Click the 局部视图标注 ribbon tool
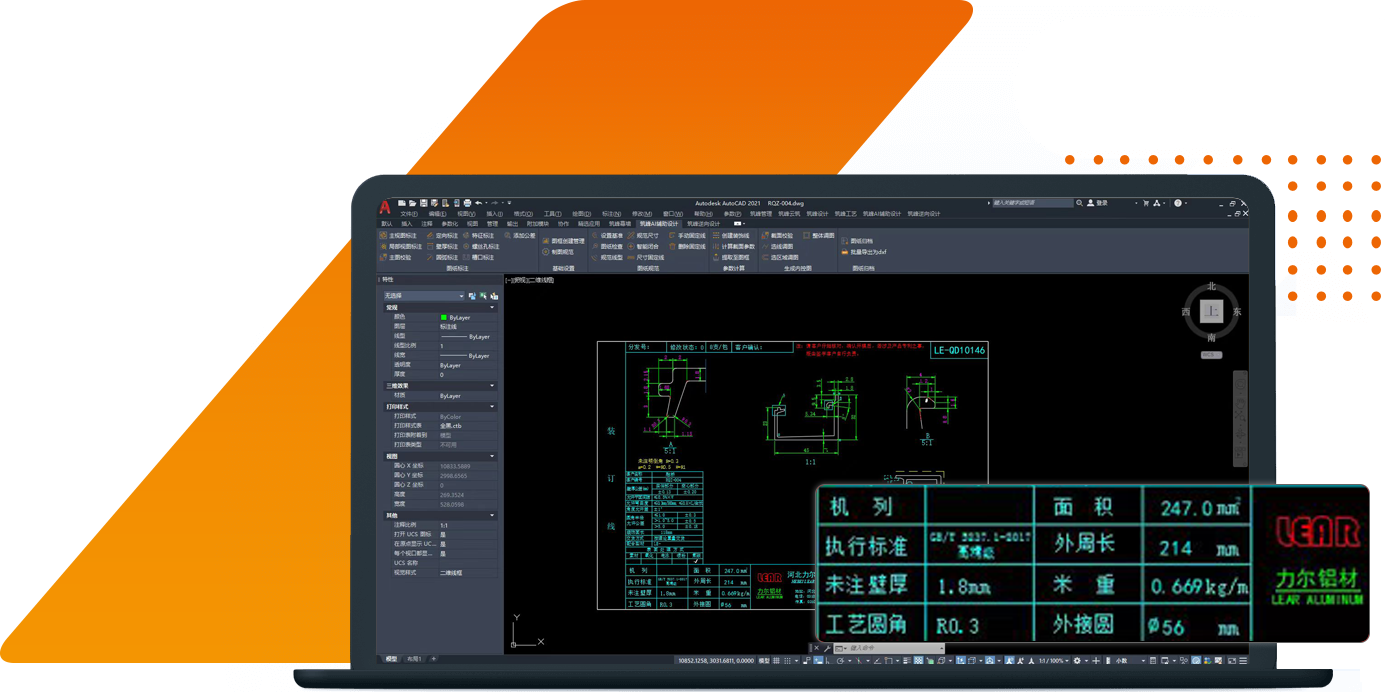The height and width of the screenshot is (692, 1385). 402,246
